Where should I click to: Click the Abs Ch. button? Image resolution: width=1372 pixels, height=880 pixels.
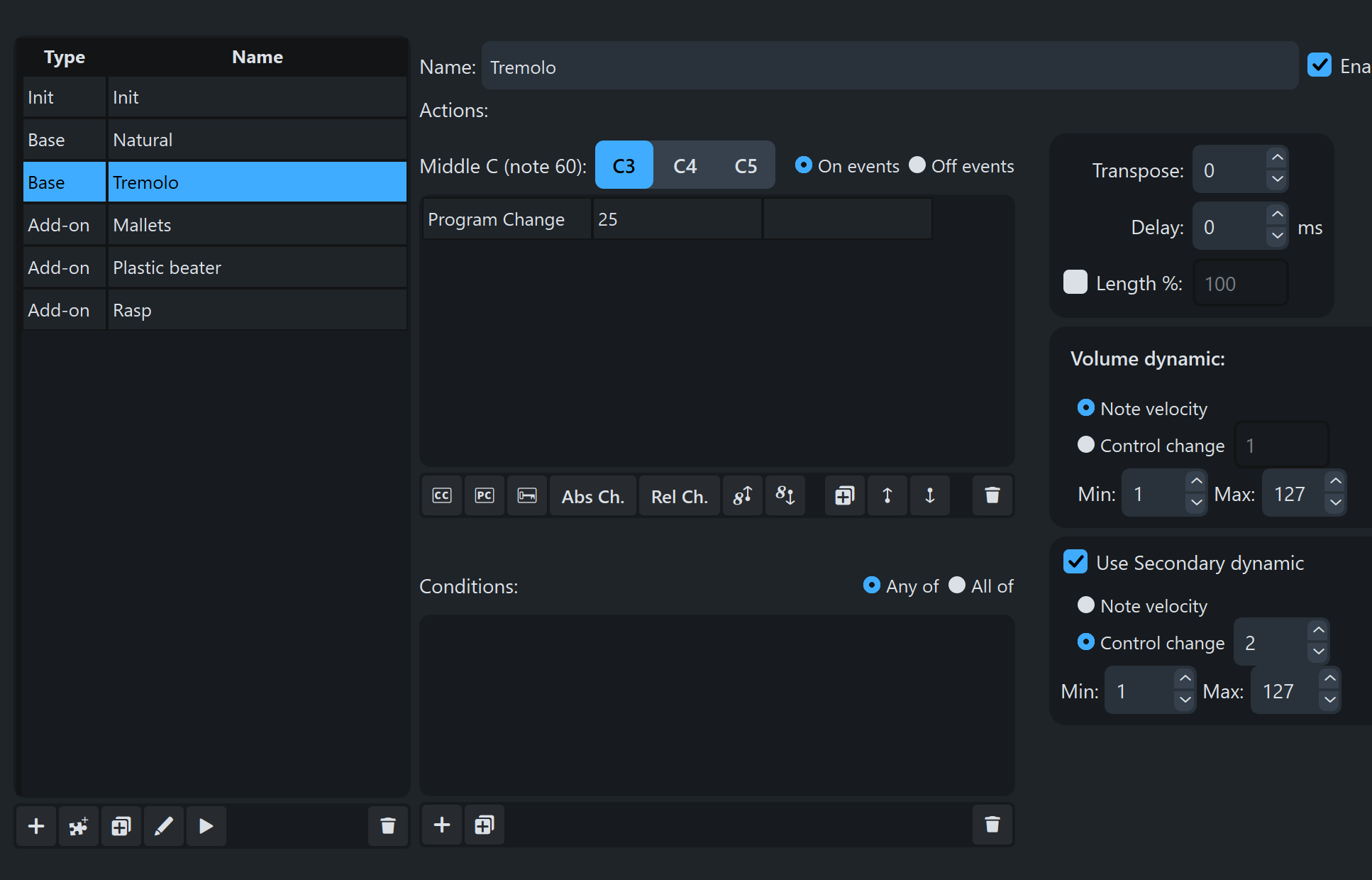point(593,496)
